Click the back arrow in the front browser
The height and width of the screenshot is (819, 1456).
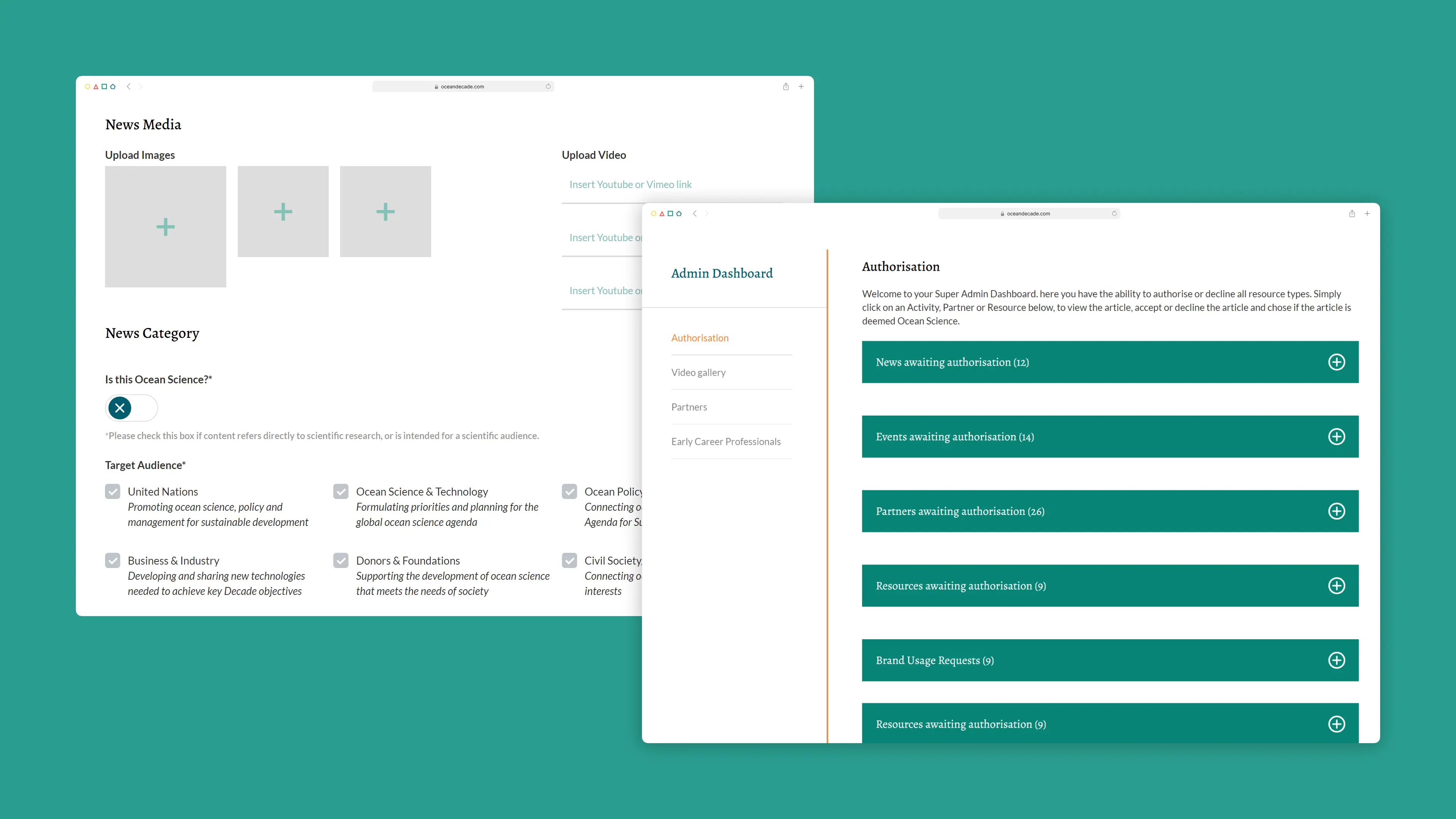pyautogui.click(x=695, y=213)
